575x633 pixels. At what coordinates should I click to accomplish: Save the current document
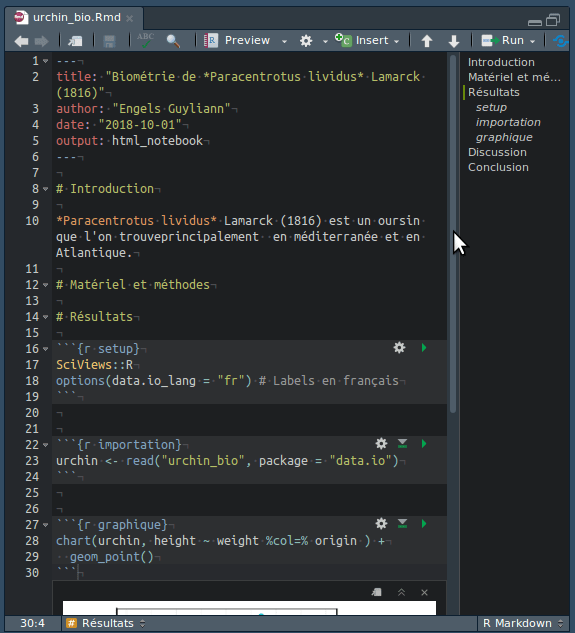click(x=109, y=41)
